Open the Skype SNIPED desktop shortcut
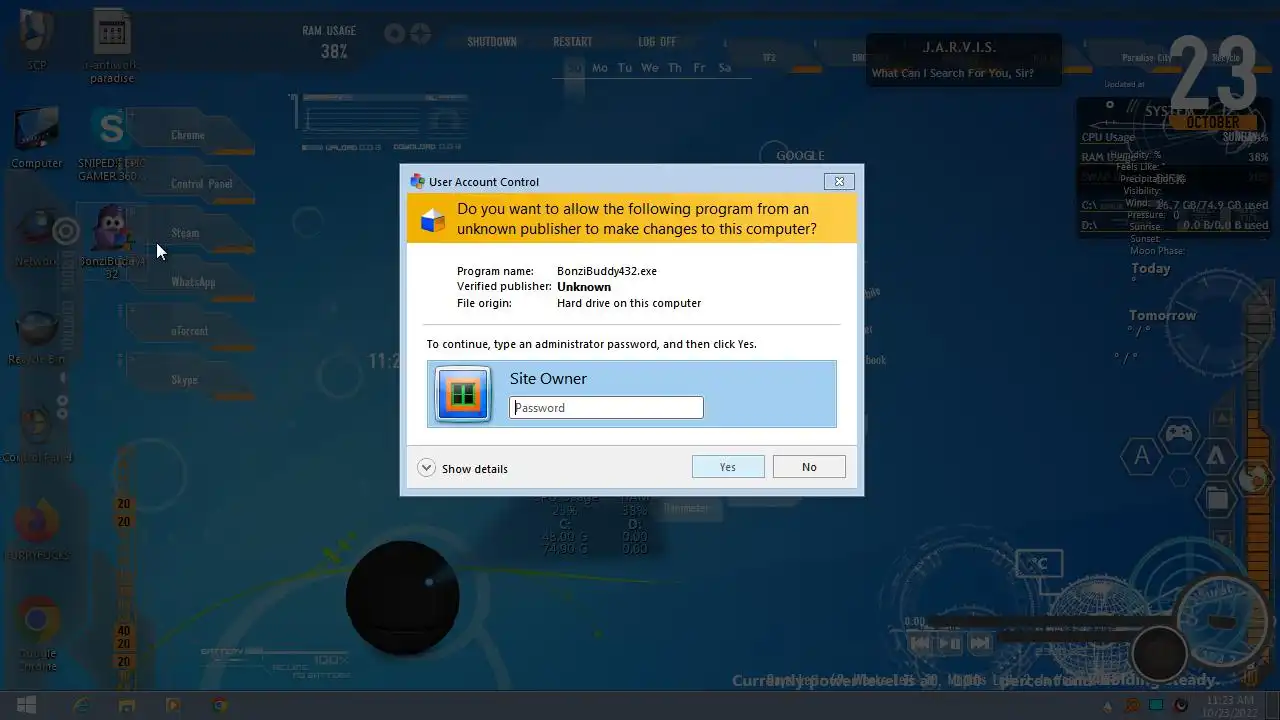 pos(112,145)
